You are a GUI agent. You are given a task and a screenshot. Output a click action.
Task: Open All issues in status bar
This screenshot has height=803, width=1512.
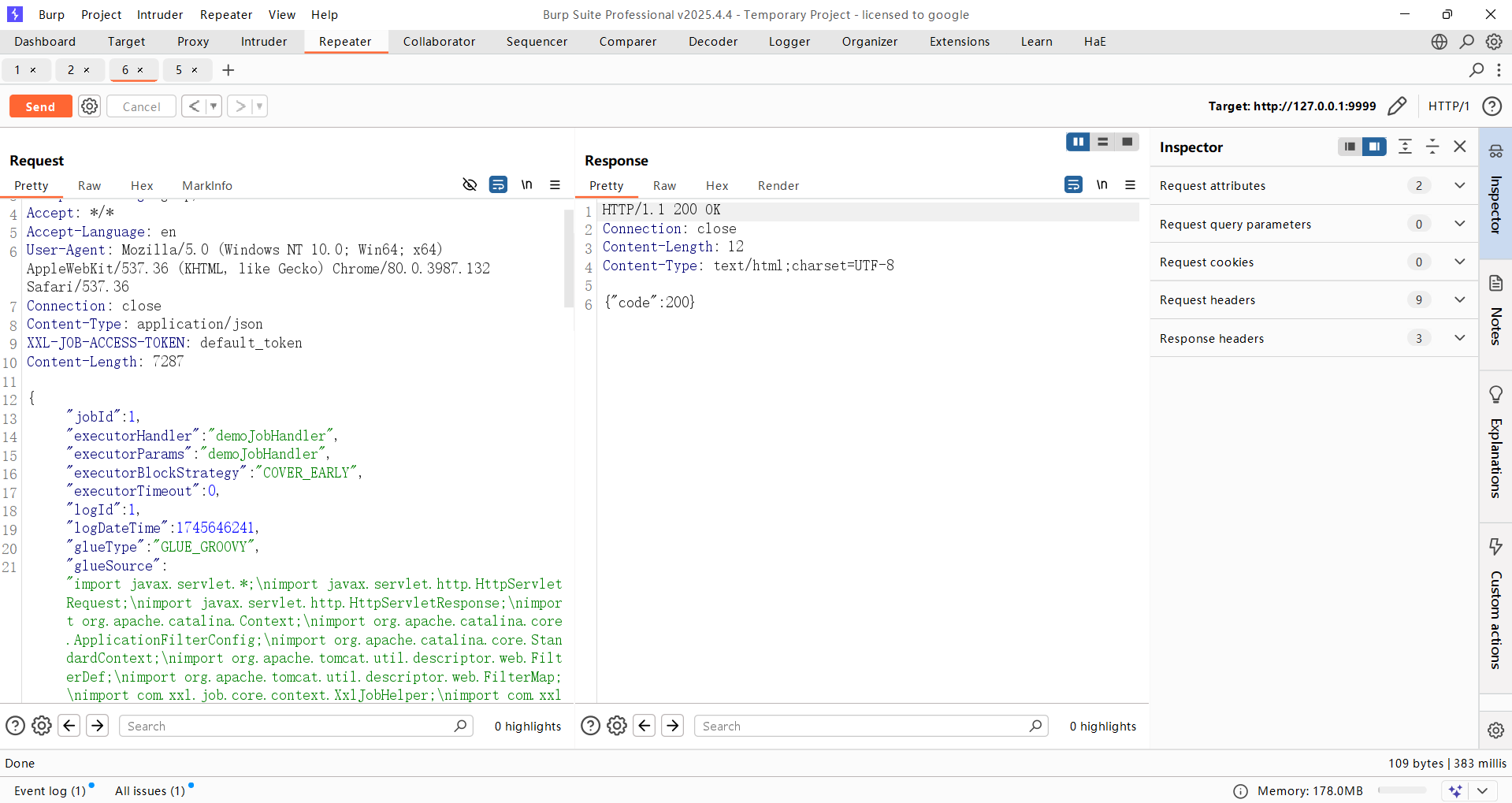click(x=150, y=790)
